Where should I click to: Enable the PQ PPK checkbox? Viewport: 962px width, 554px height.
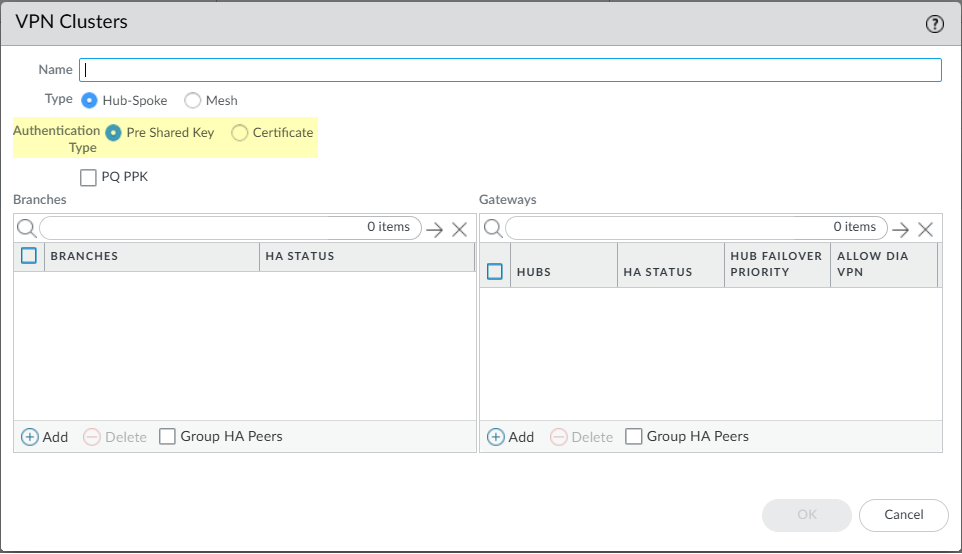pos(88,177)
